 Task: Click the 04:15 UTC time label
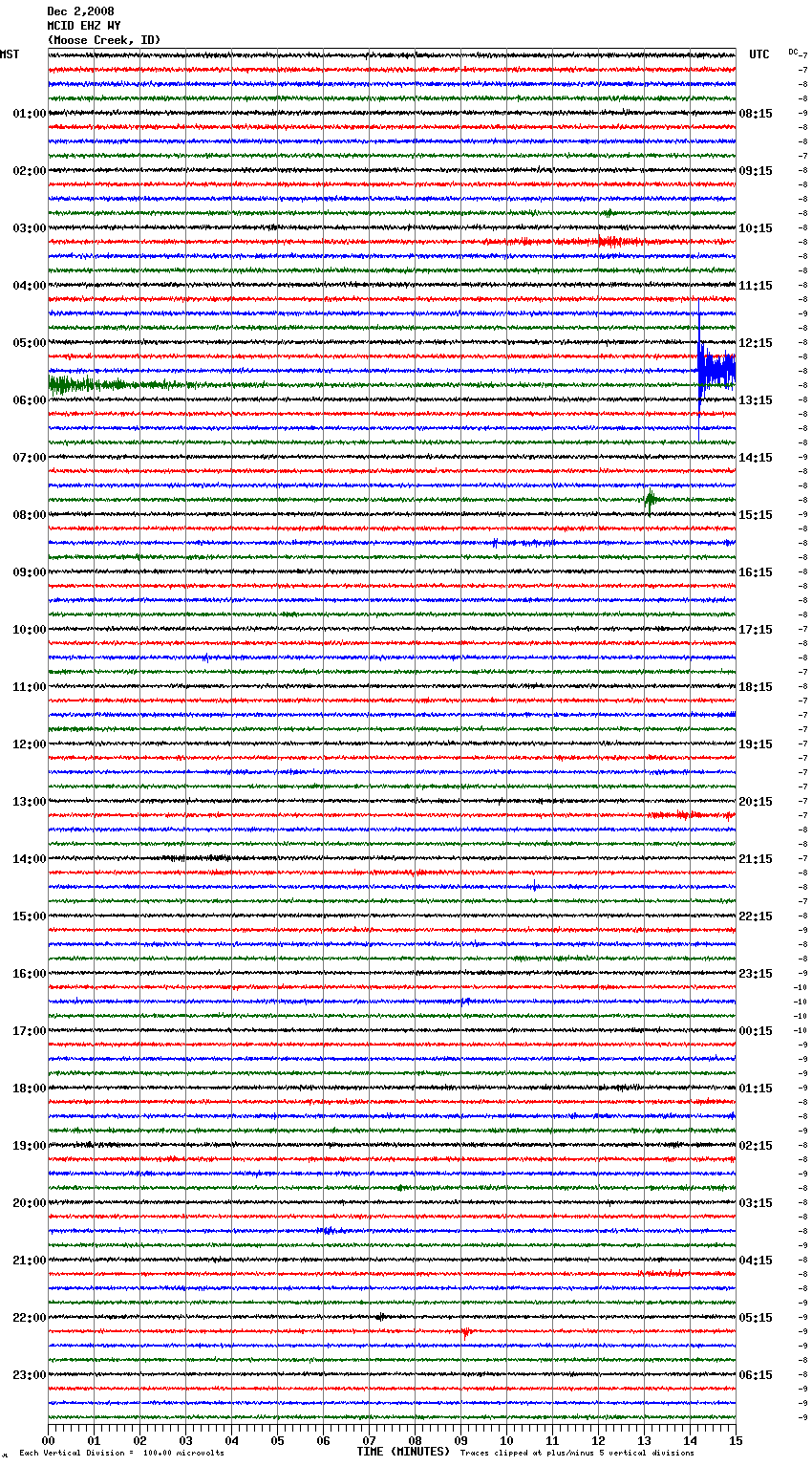756,1261
